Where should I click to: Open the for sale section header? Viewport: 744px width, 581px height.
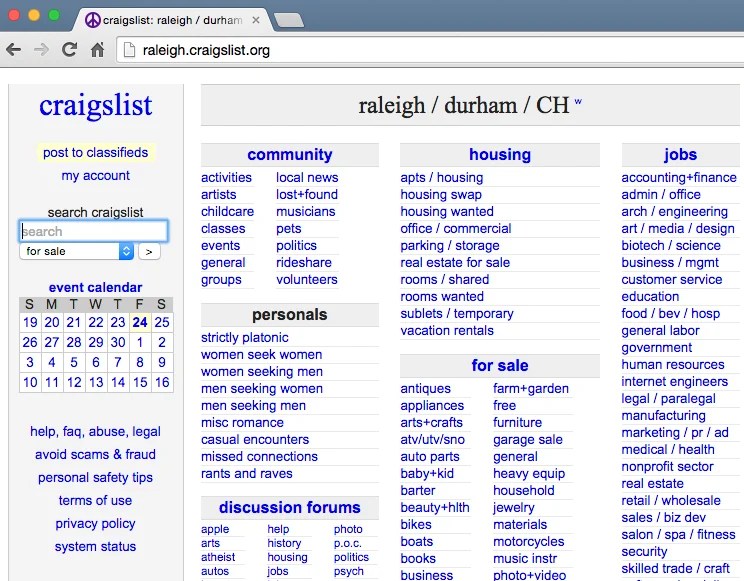(x=500, y=365)
